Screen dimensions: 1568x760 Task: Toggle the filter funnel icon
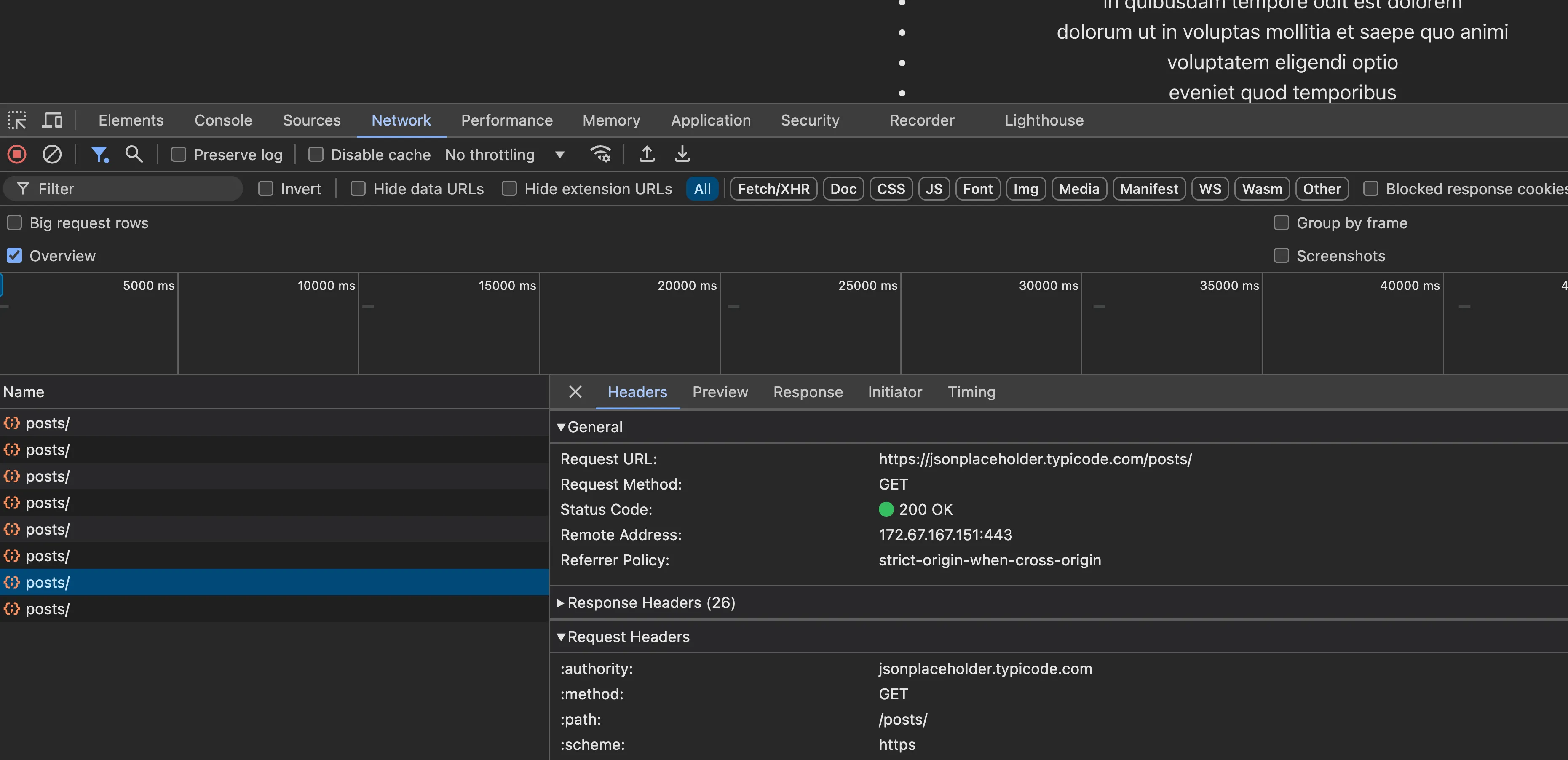pos(99,155)
